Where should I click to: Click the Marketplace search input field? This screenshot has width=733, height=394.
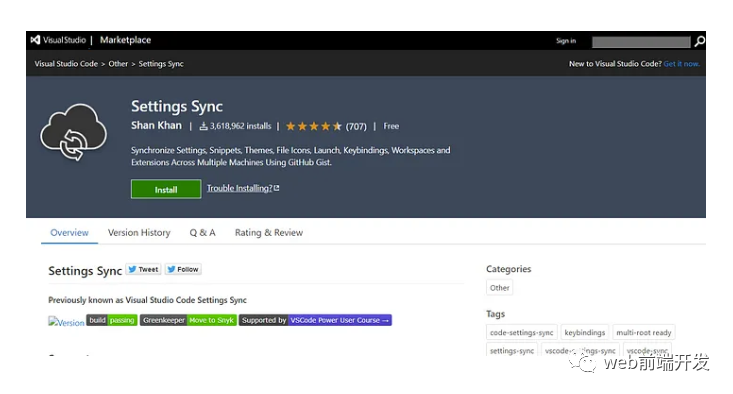point(641,42)
